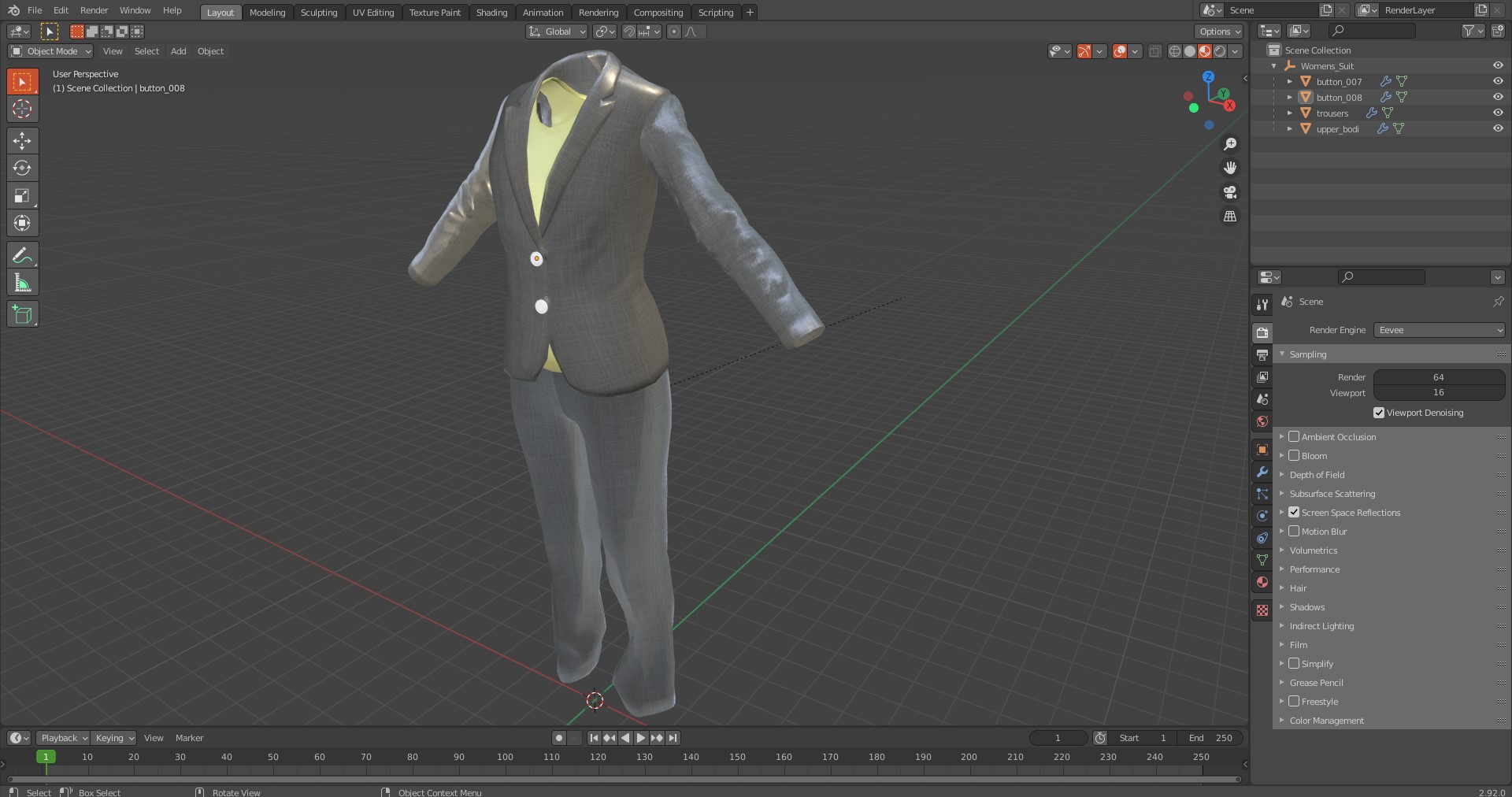Enable Motion Blur checkbox

pos(1294,531)
